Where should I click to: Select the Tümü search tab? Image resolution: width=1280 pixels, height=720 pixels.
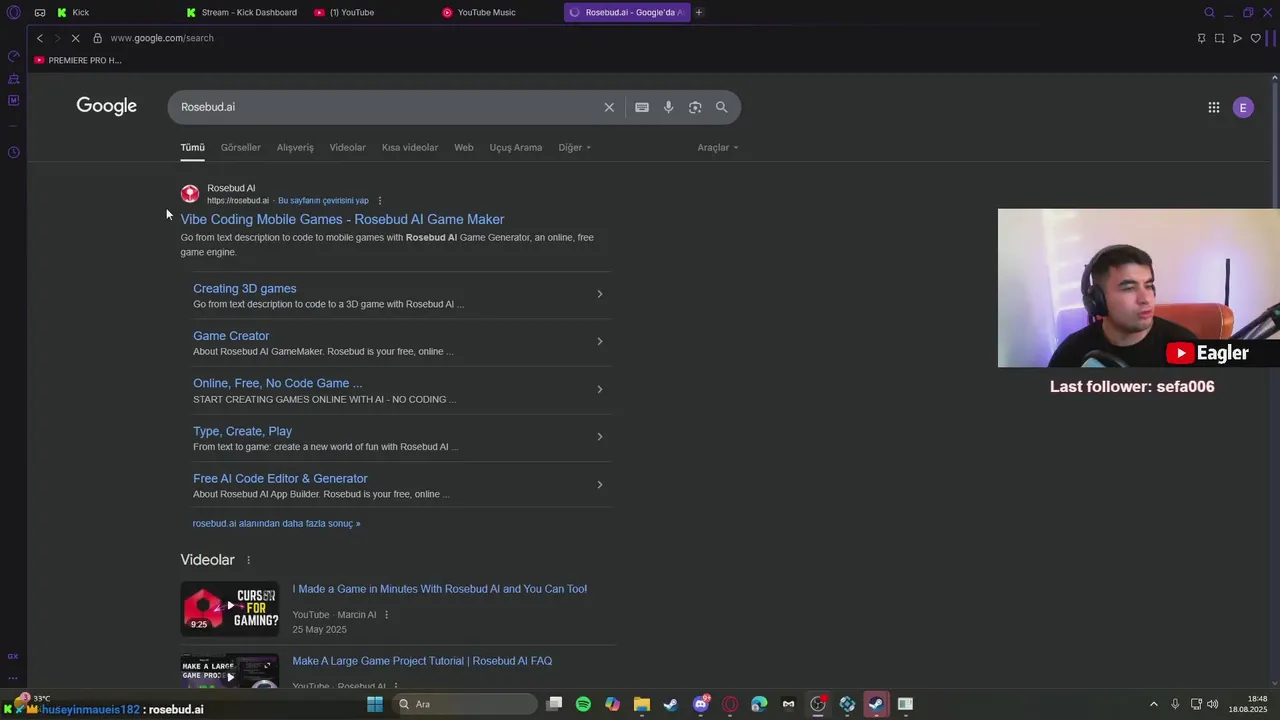(192, 147)
